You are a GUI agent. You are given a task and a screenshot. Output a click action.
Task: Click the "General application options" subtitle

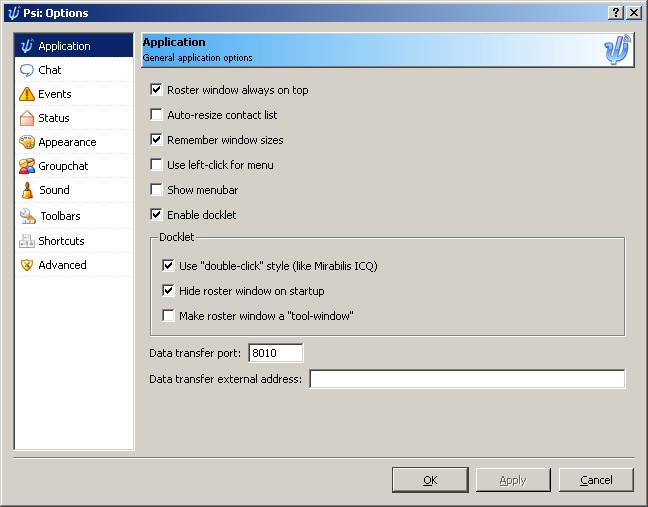point(198,58)
